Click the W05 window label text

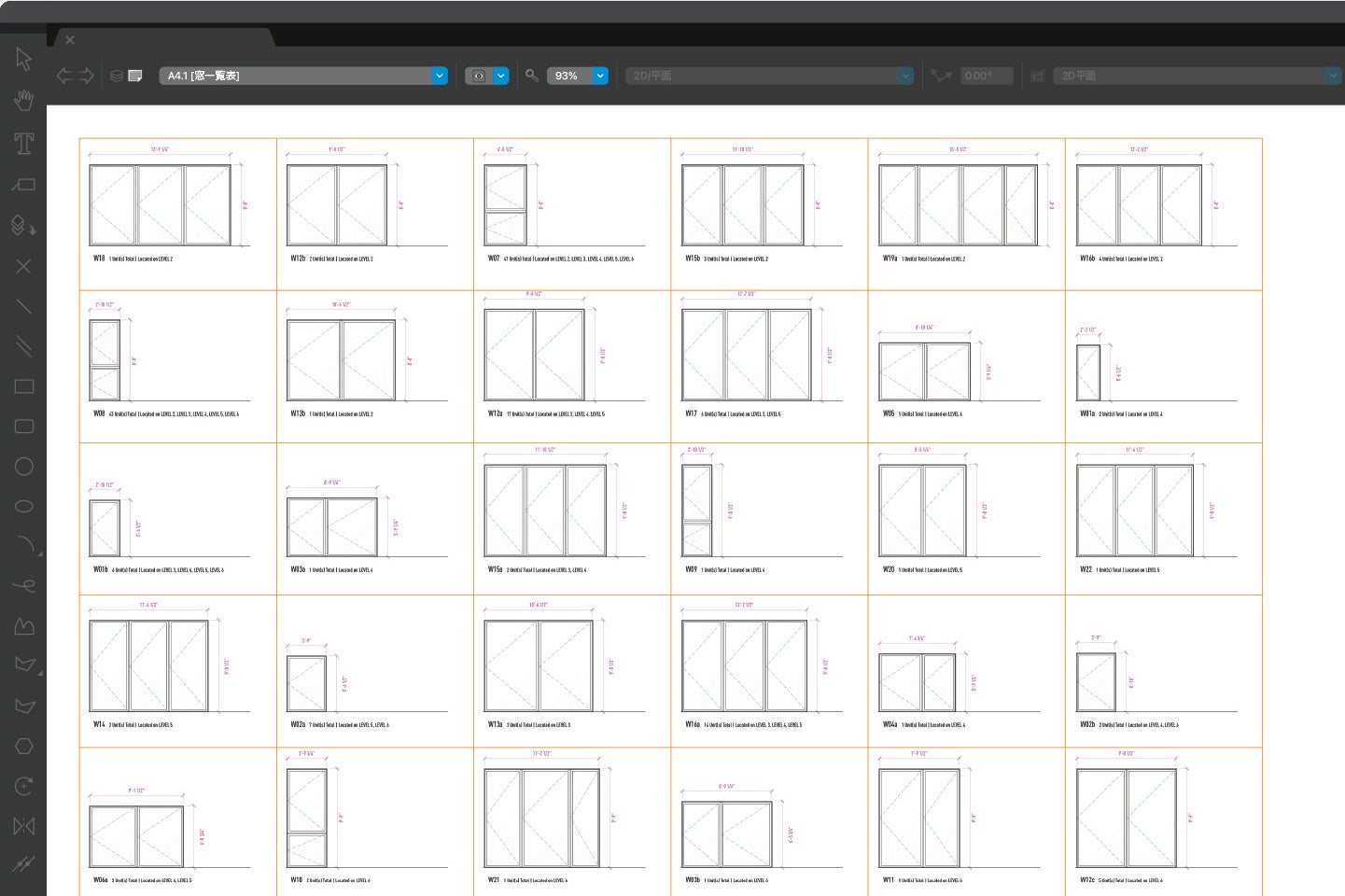pyautogui.click(x=889, y=413)
